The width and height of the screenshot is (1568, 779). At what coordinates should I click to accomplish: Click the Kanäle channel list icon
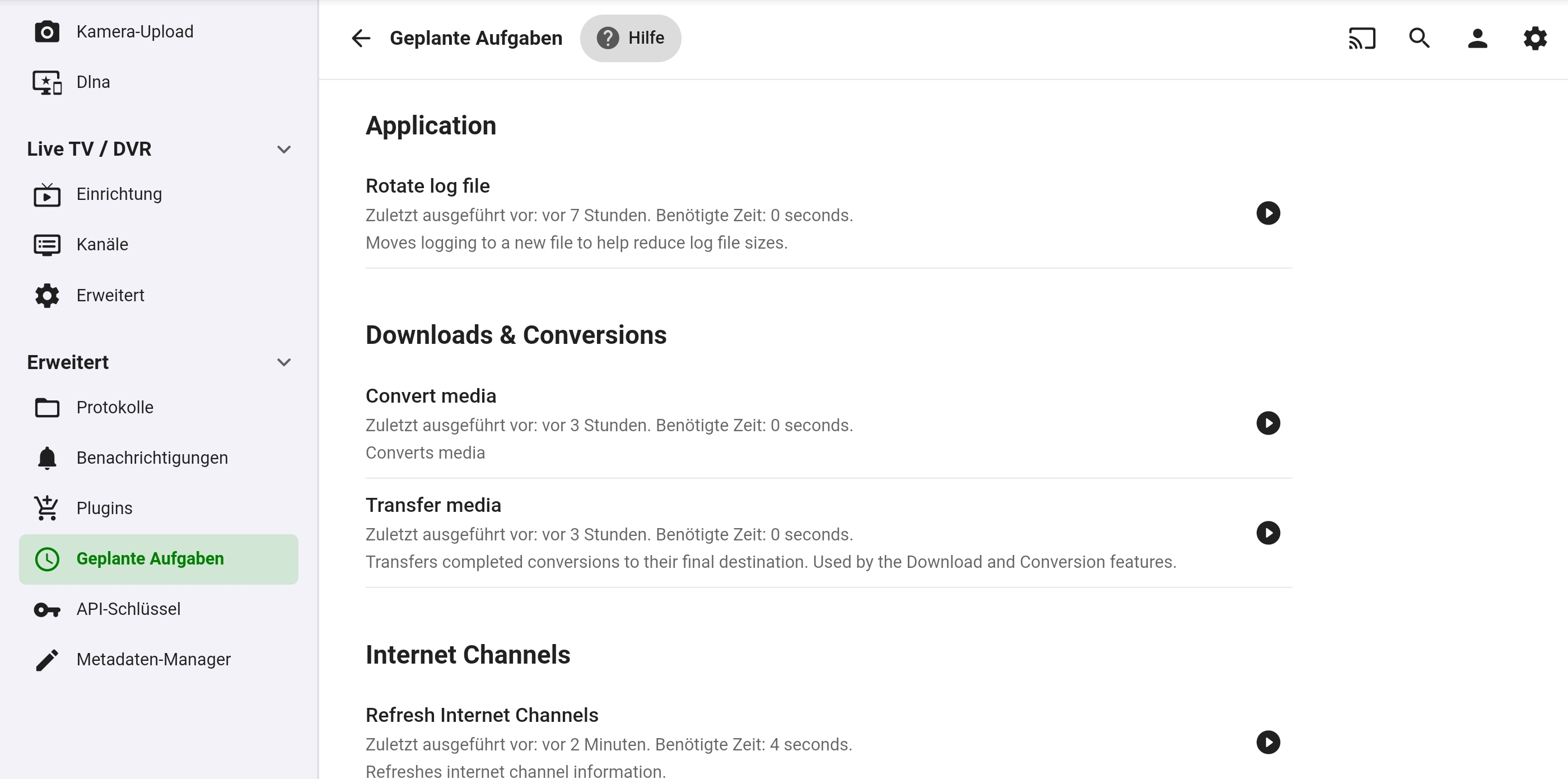[47, 245]
